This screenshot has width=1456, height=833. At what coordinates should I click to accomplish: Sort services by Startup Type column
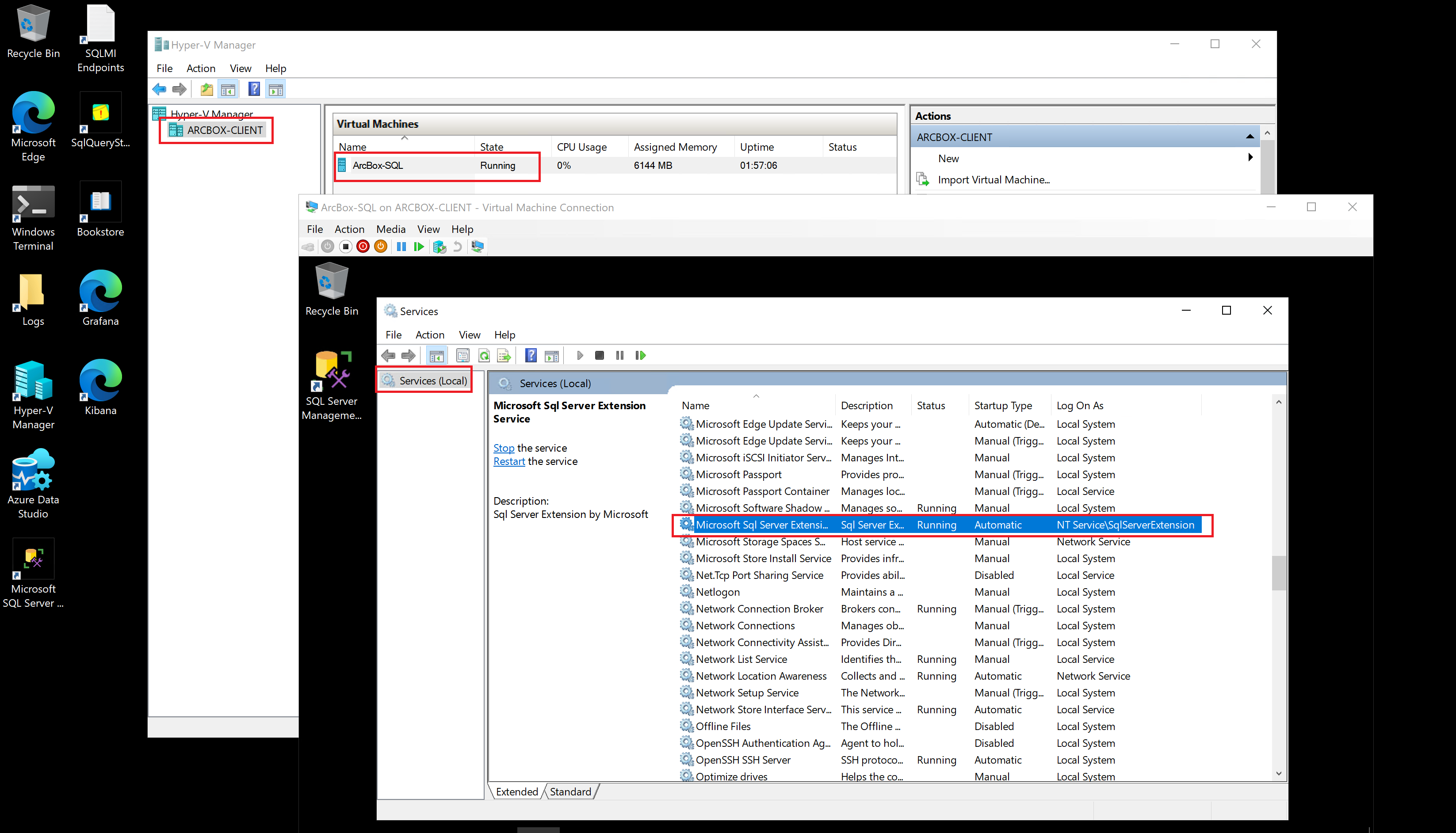[1009, 405]
